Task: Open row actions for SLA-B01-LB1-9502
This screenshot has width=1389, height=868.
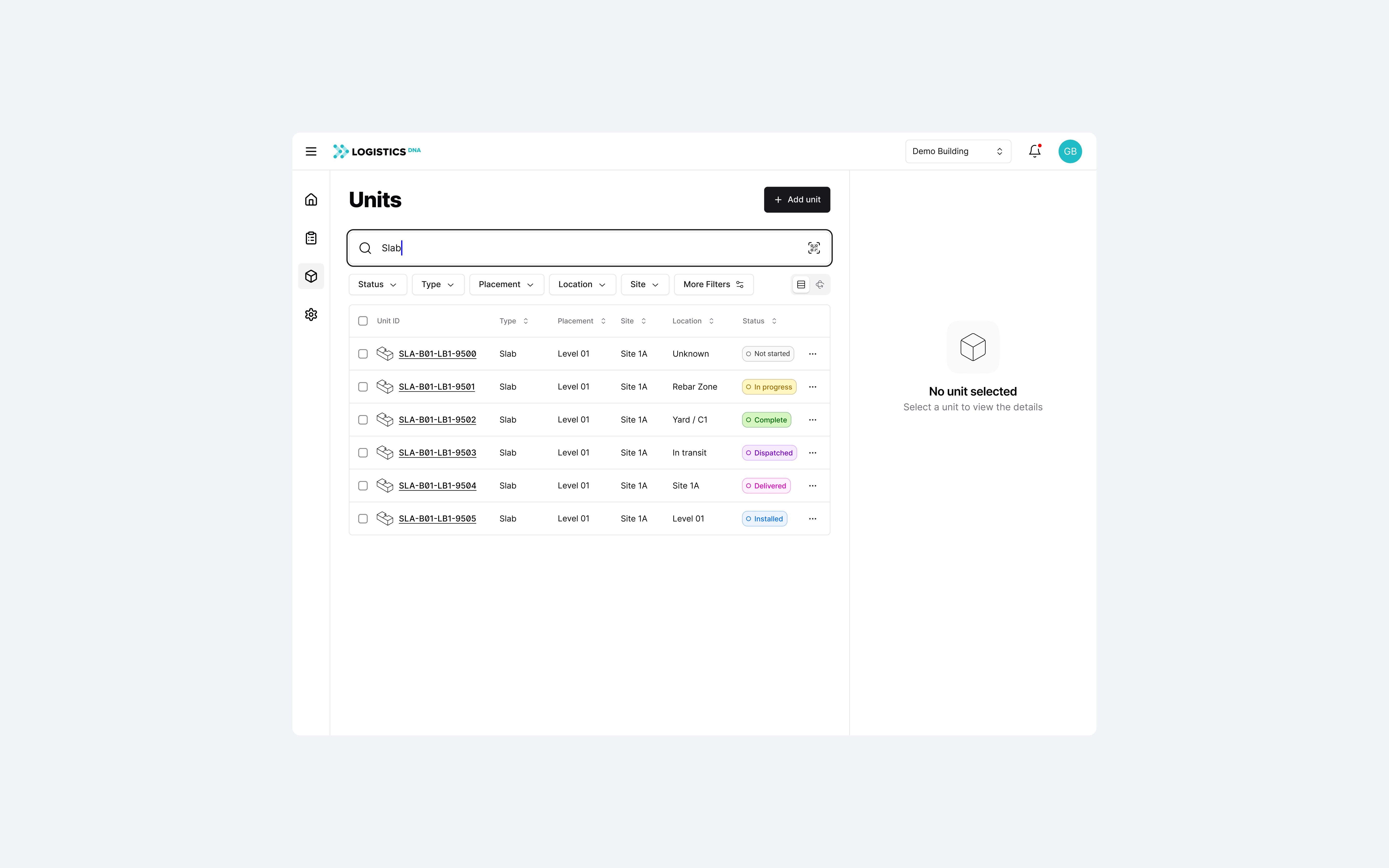Action: tap(812, 420)
